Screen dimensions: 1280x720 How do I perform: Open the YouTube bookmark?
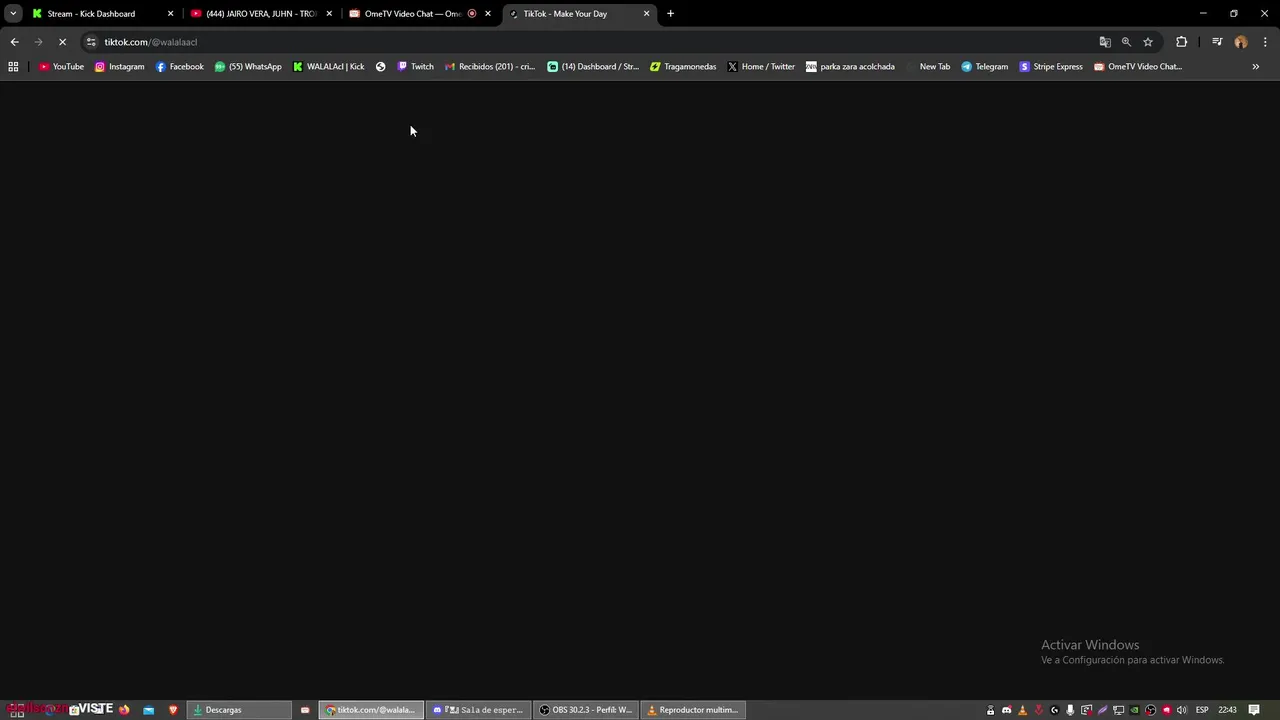tap(61, 67)
